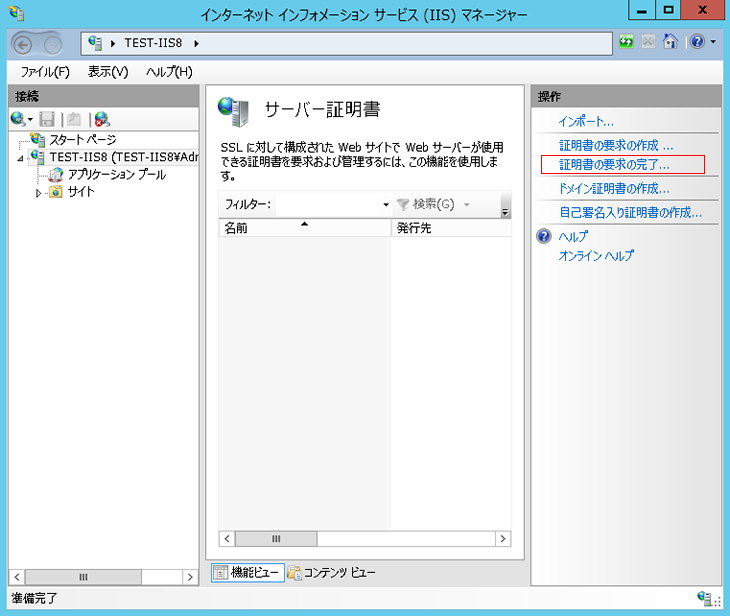
Task: Select the サイト folder node
Action: pyautogui.click(x=81, y=191)
